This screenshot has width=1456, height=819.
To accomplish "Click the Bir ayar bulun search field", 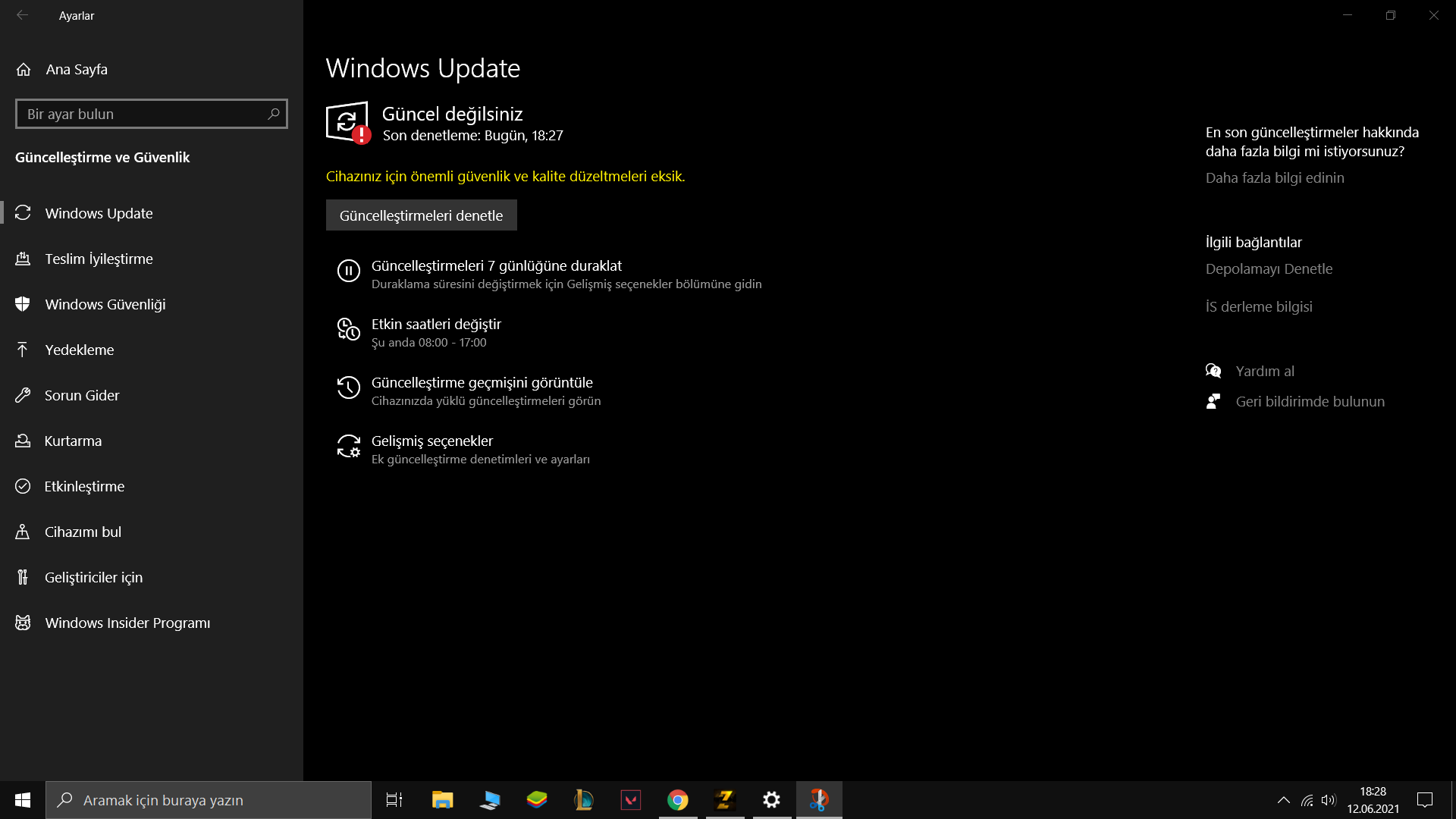I will pyautogui.click(x=140, y=114).
